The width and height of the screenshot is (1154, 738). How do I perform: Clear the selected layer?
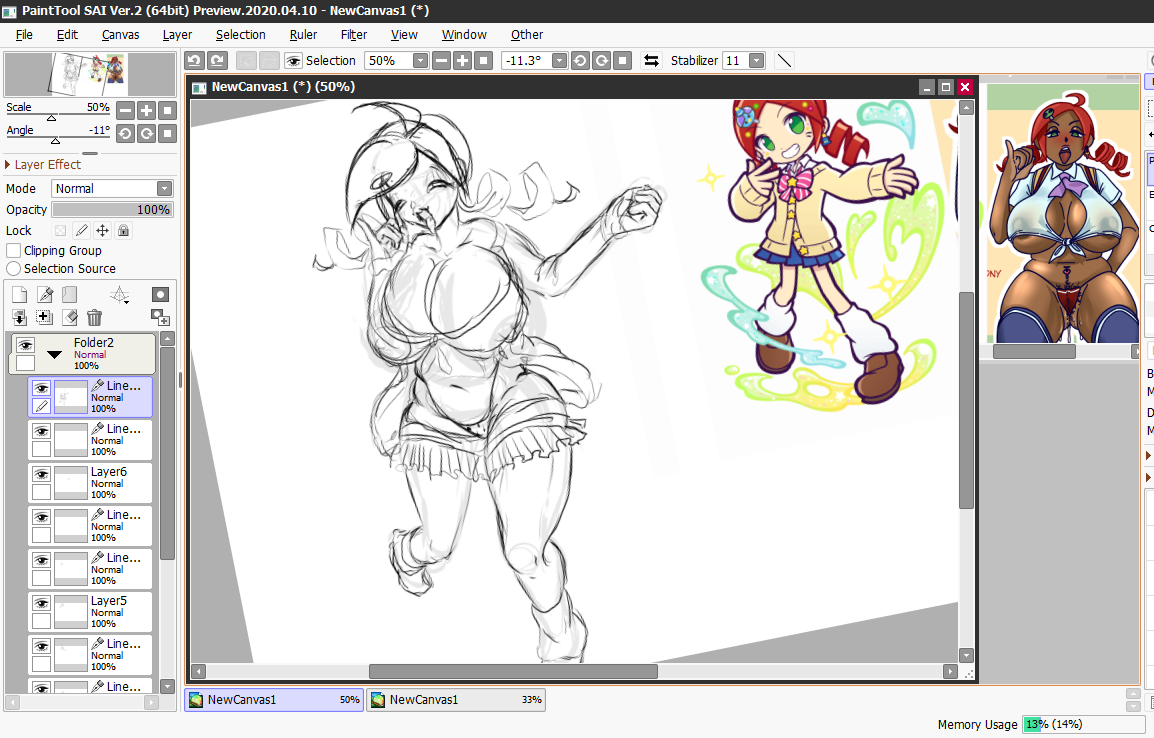coord(70,317)
